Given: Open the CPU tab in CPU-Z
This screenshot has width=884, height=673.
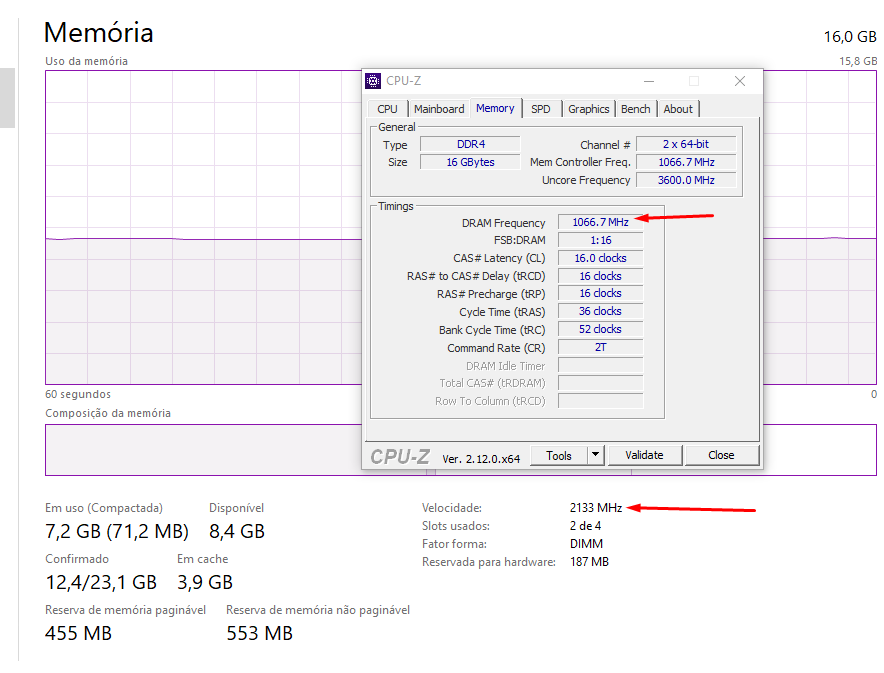Looking at the screenshot, I should pyautogui.click(x=387, y=109).
